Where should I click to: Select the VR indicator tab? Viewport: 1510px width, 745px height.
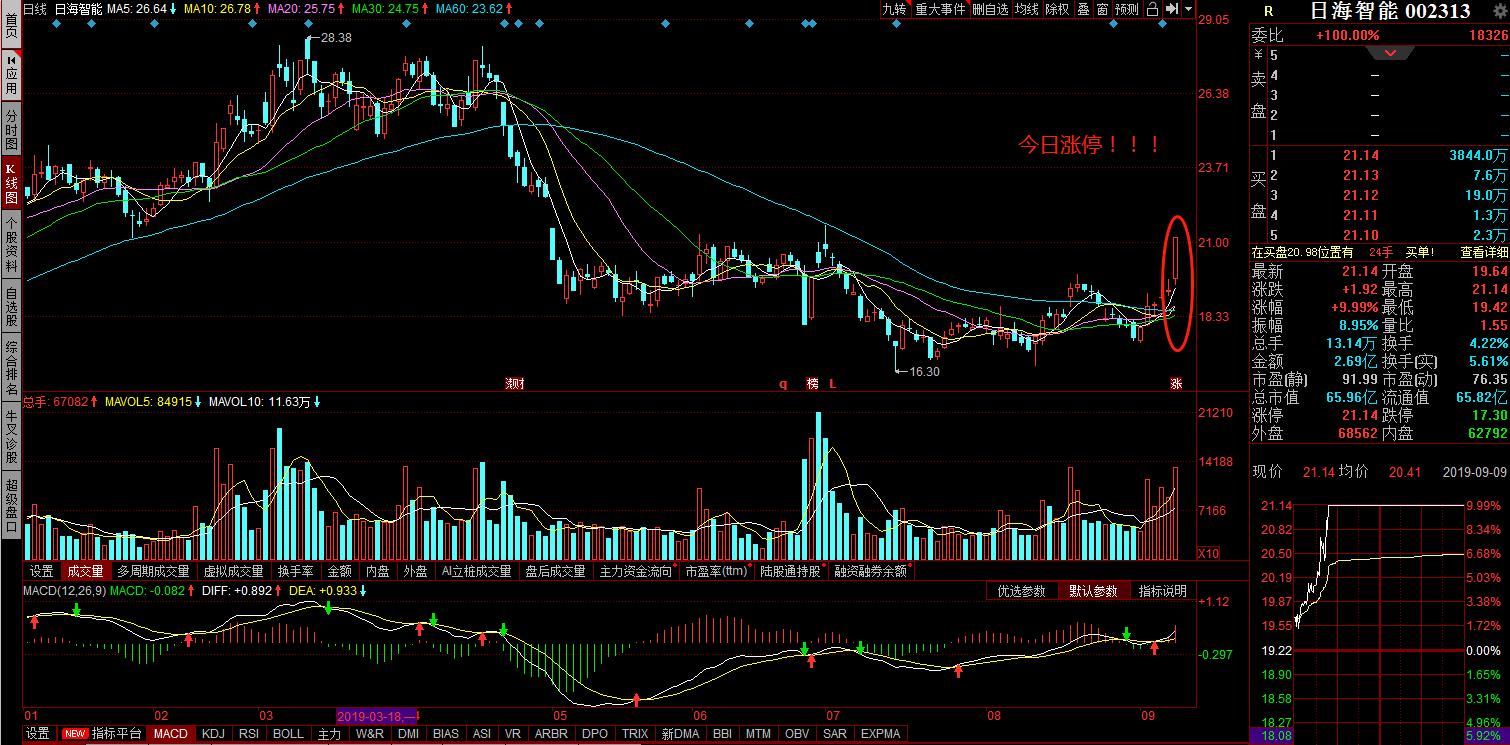click(513, 734)
